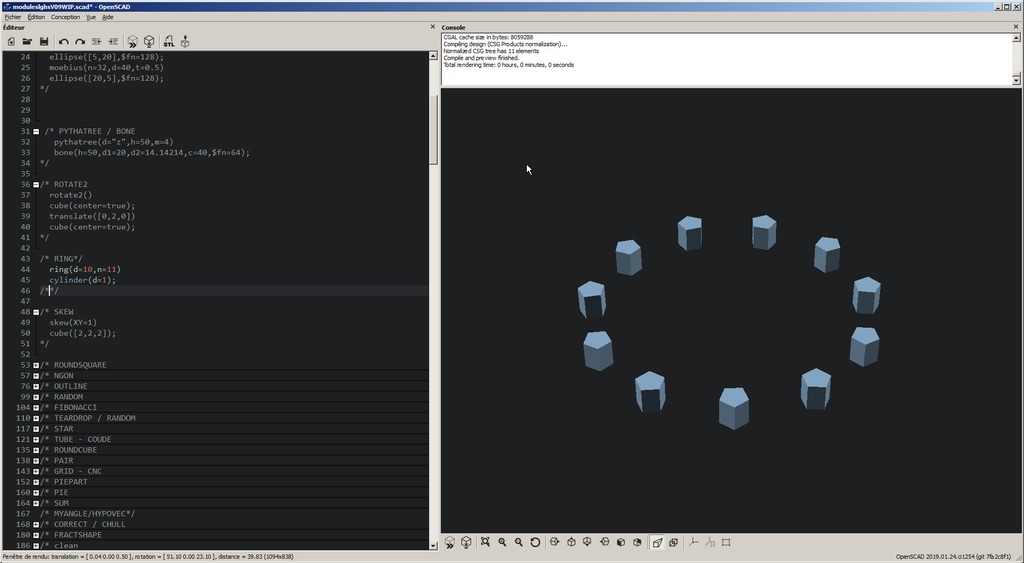Viewport: 1024px width, 563px height.
Task: Undo the last edit in the editor toolbar
Action: [x=64, y=42]
